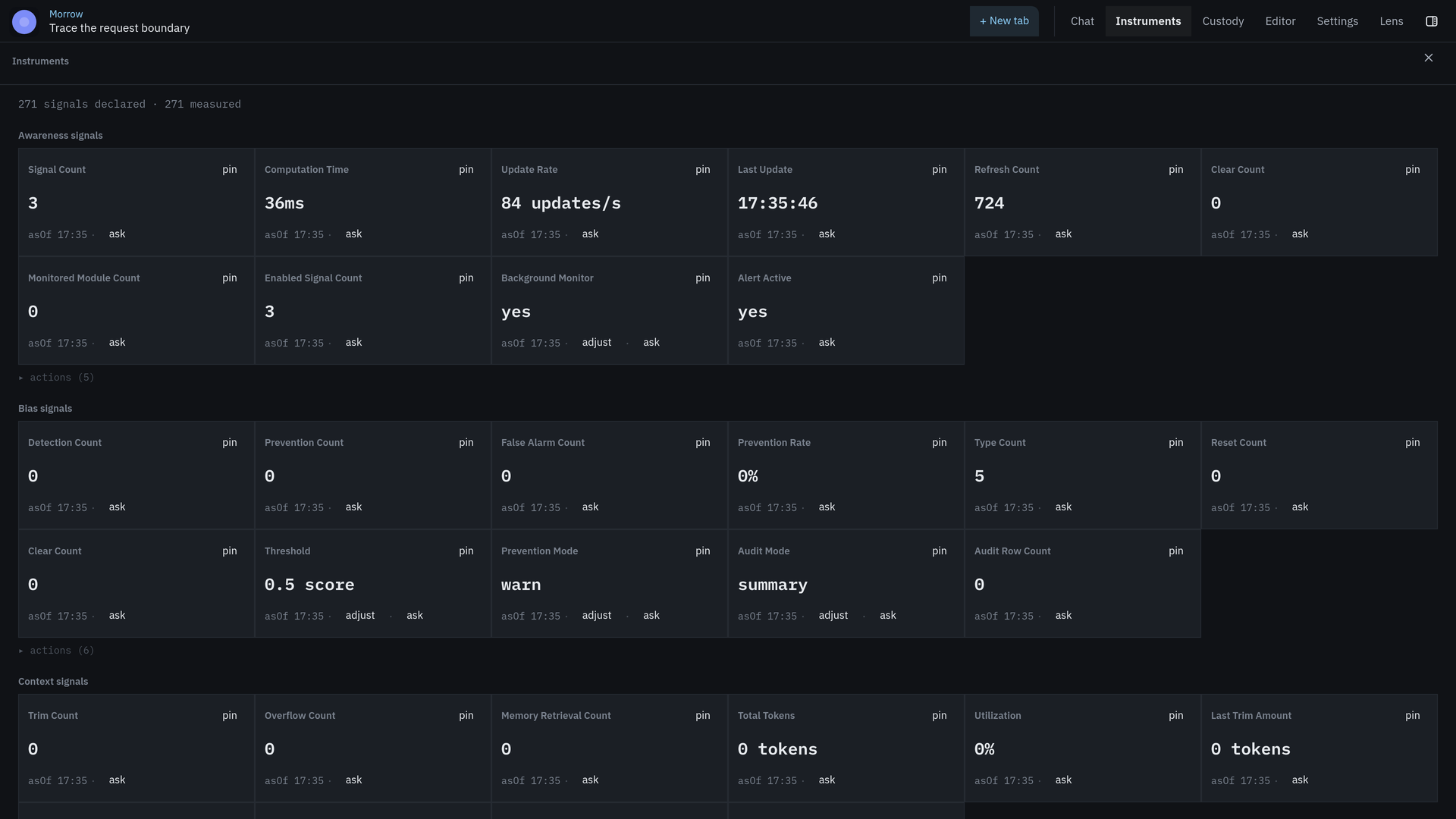Viewport: 1456px width, 819px height.
Task: Ask about Detection Count
Action: pos(118,507)
